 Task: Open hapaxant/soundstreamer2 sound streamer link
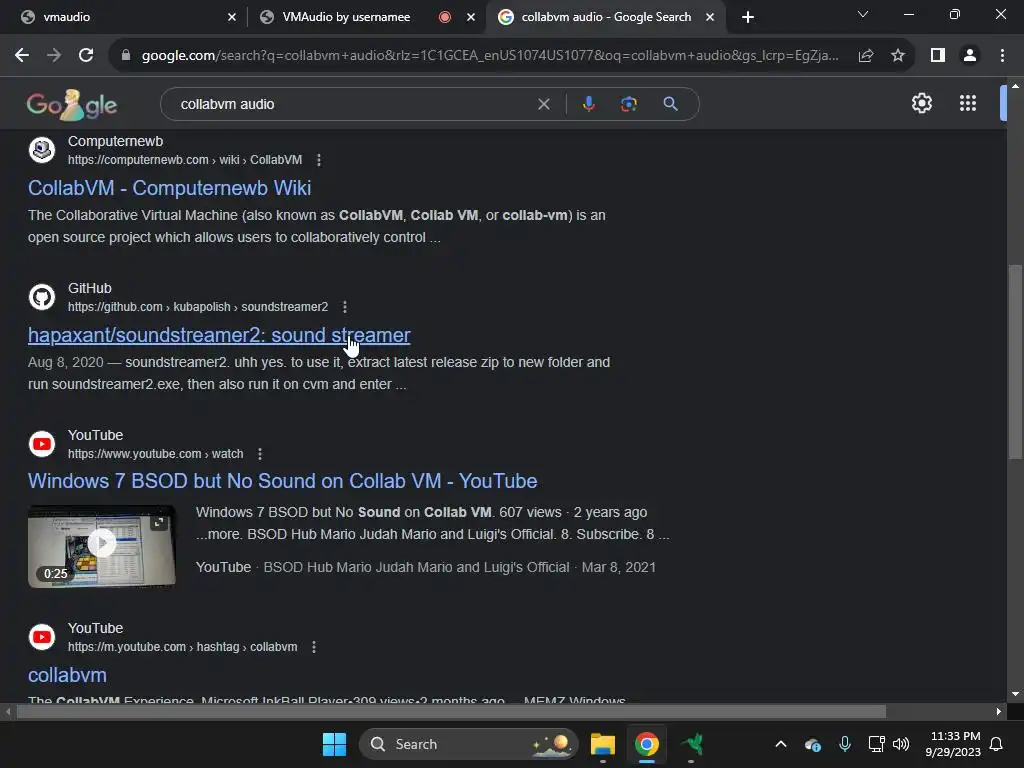click(219, 335)
